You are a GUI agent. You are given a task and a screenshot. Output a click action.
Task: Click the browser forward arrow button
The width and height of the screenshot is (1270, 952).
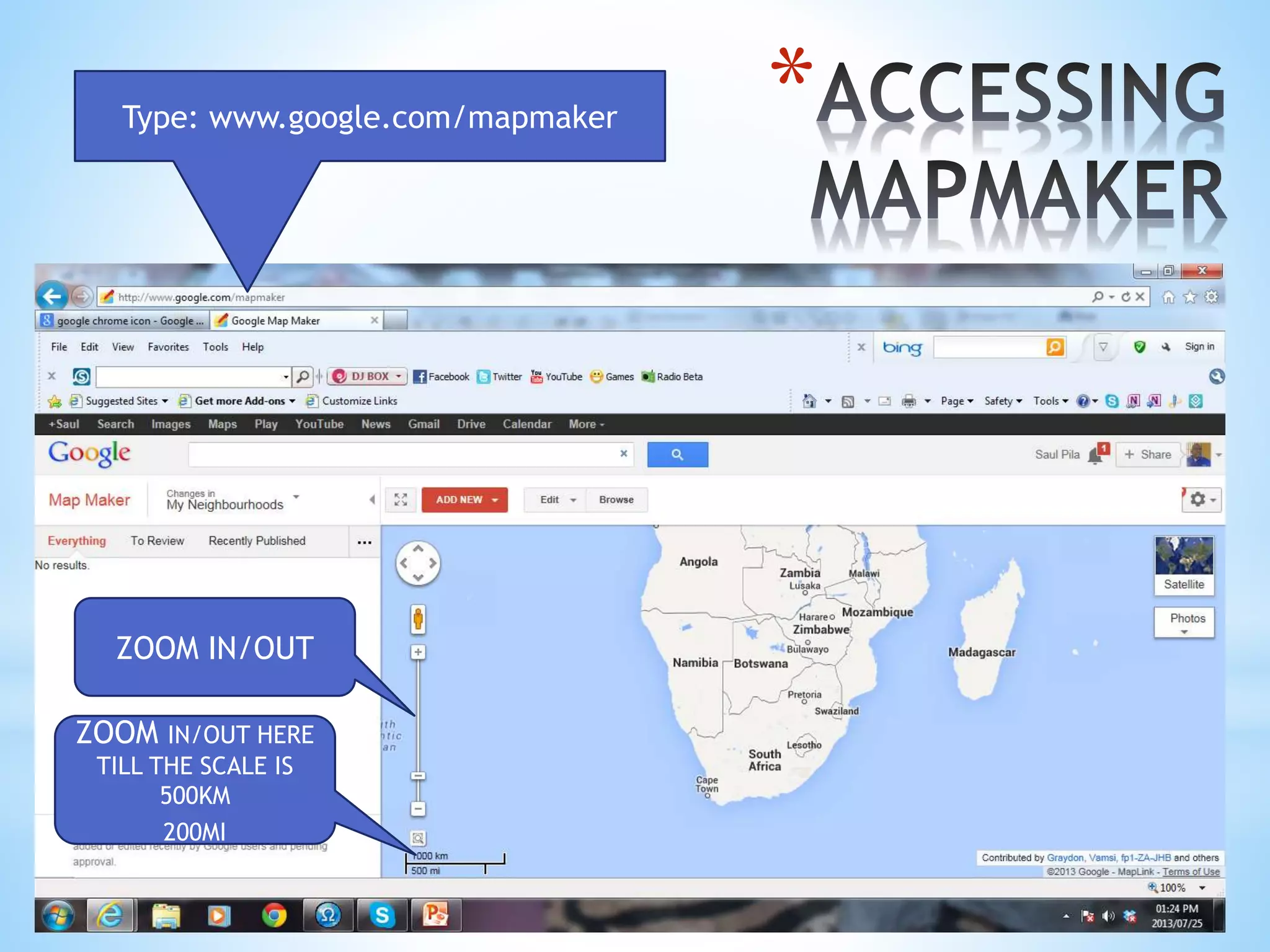tap(82, 297)
